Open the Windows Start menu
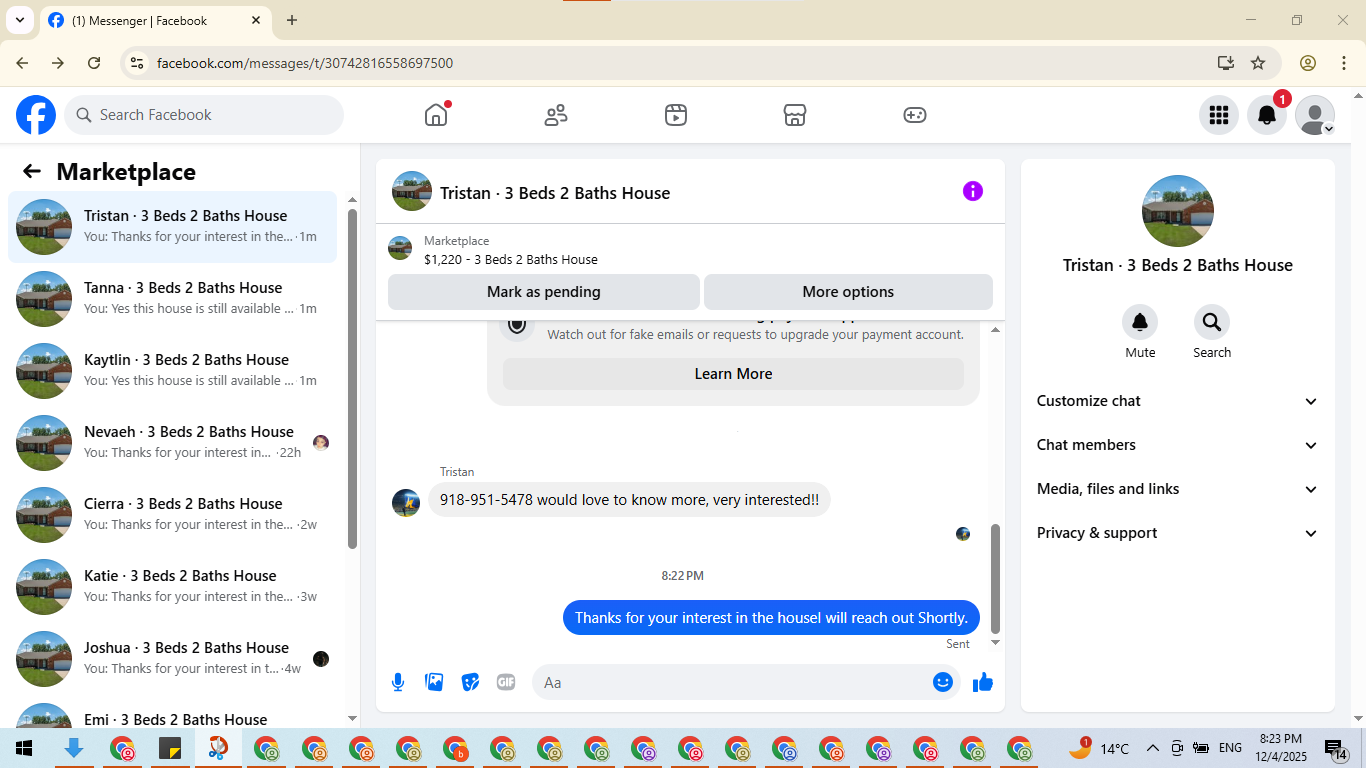 24,748
